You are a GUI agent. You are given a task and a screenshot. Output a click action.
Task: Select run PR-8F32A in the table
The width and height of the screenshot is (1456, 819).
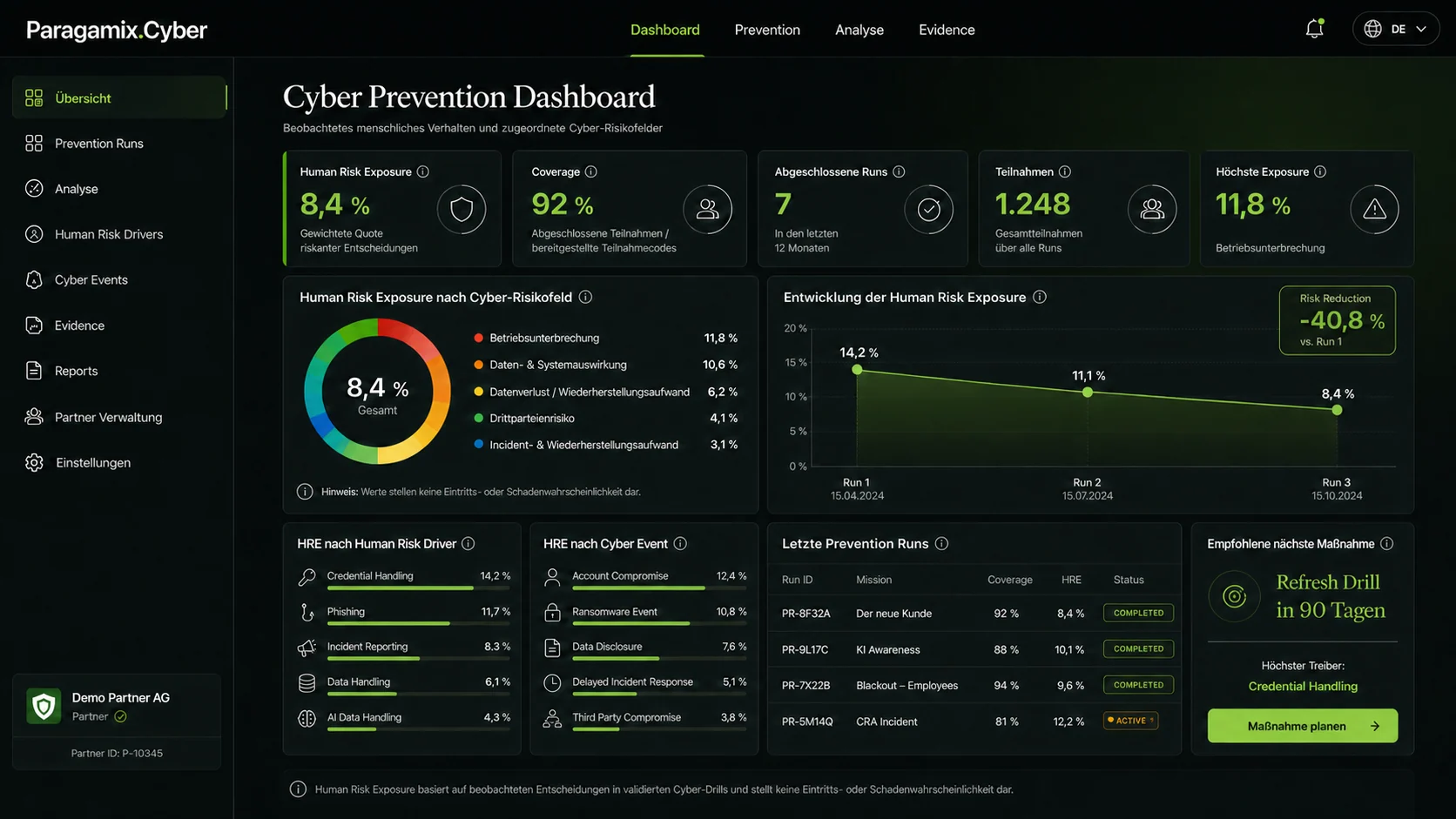[973, 613]
